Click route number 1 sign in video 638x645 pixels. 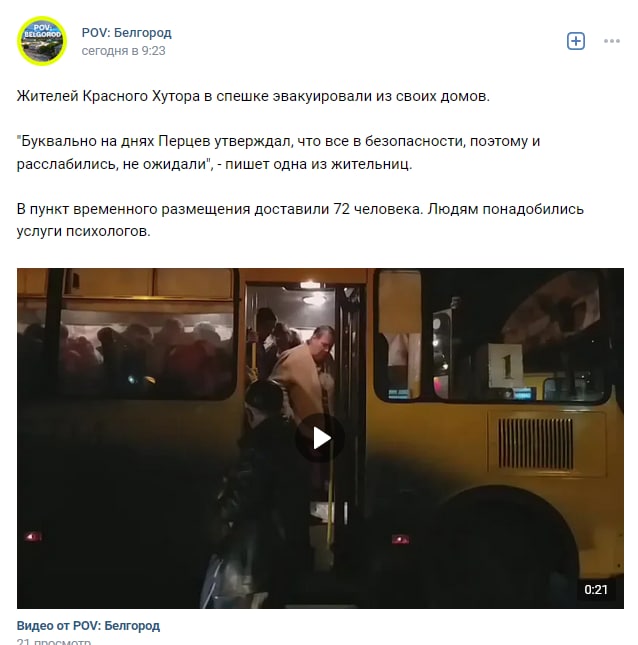506,366
